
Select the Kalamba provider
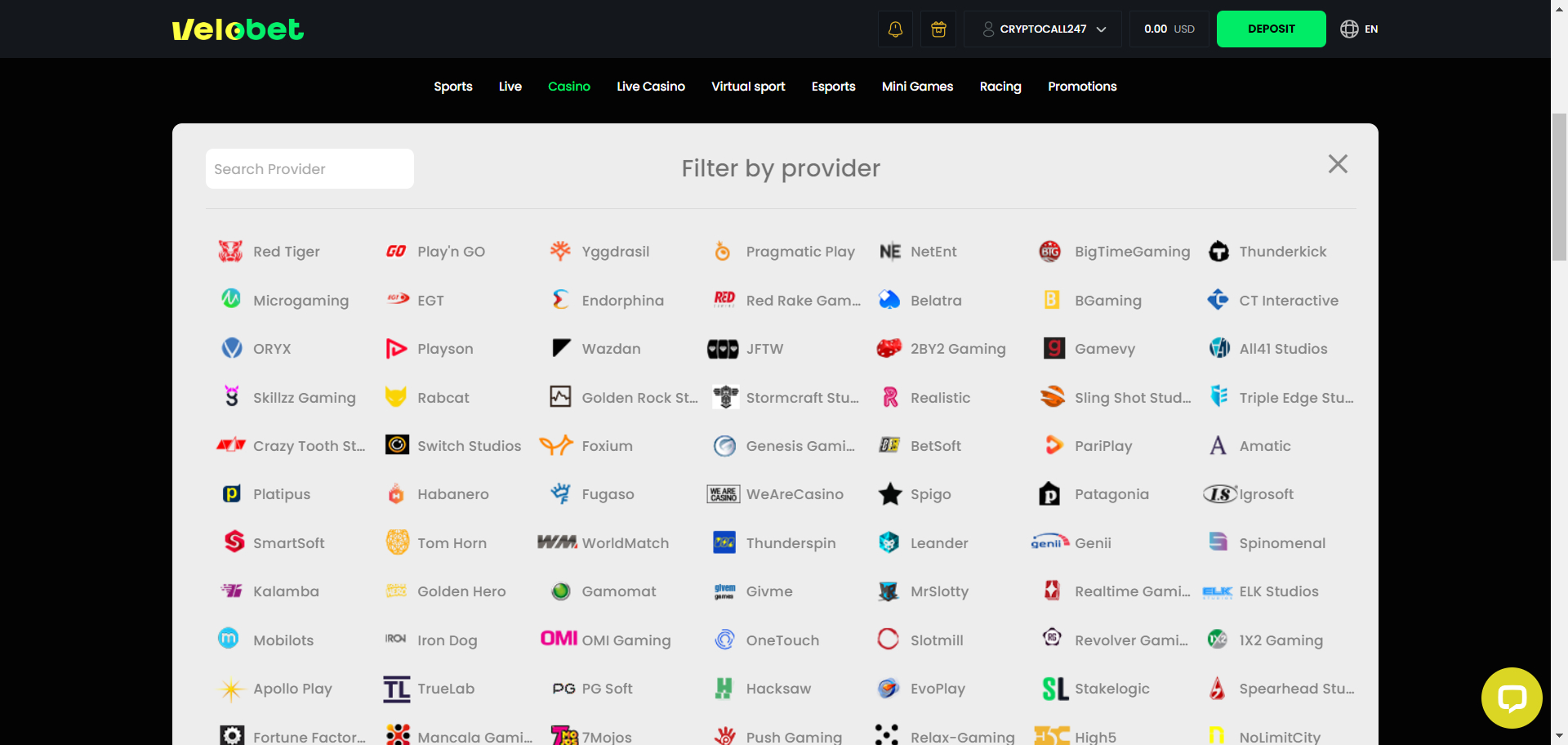270,591
